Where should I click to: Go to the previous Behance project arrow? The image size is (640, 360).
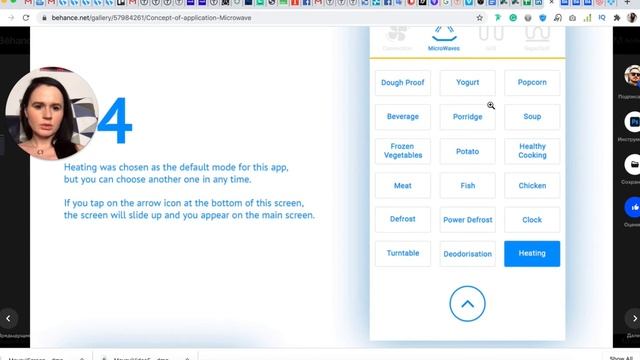tap(8, 318)
